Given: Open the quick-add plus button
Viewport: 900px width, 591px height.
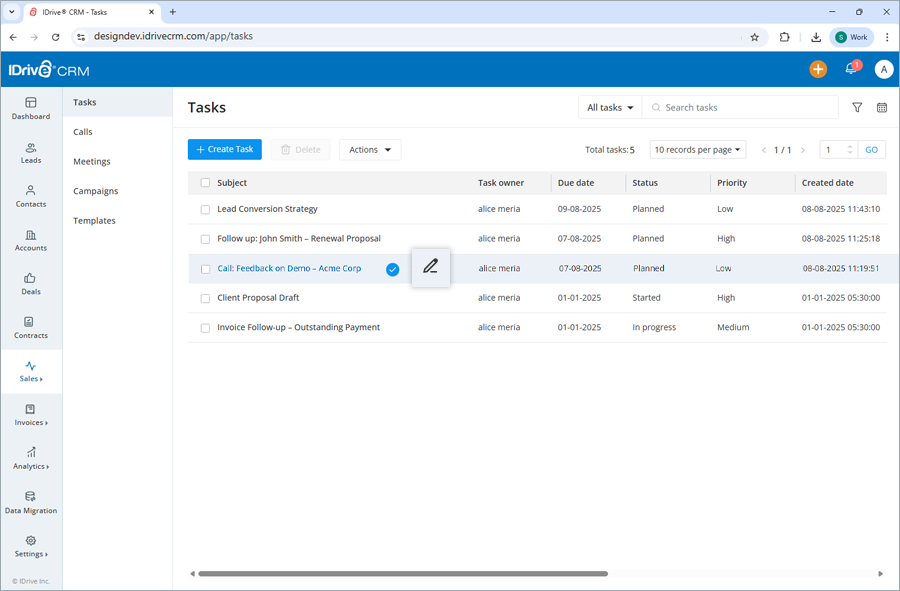Looking at the screenshot, I should point(818,69).
